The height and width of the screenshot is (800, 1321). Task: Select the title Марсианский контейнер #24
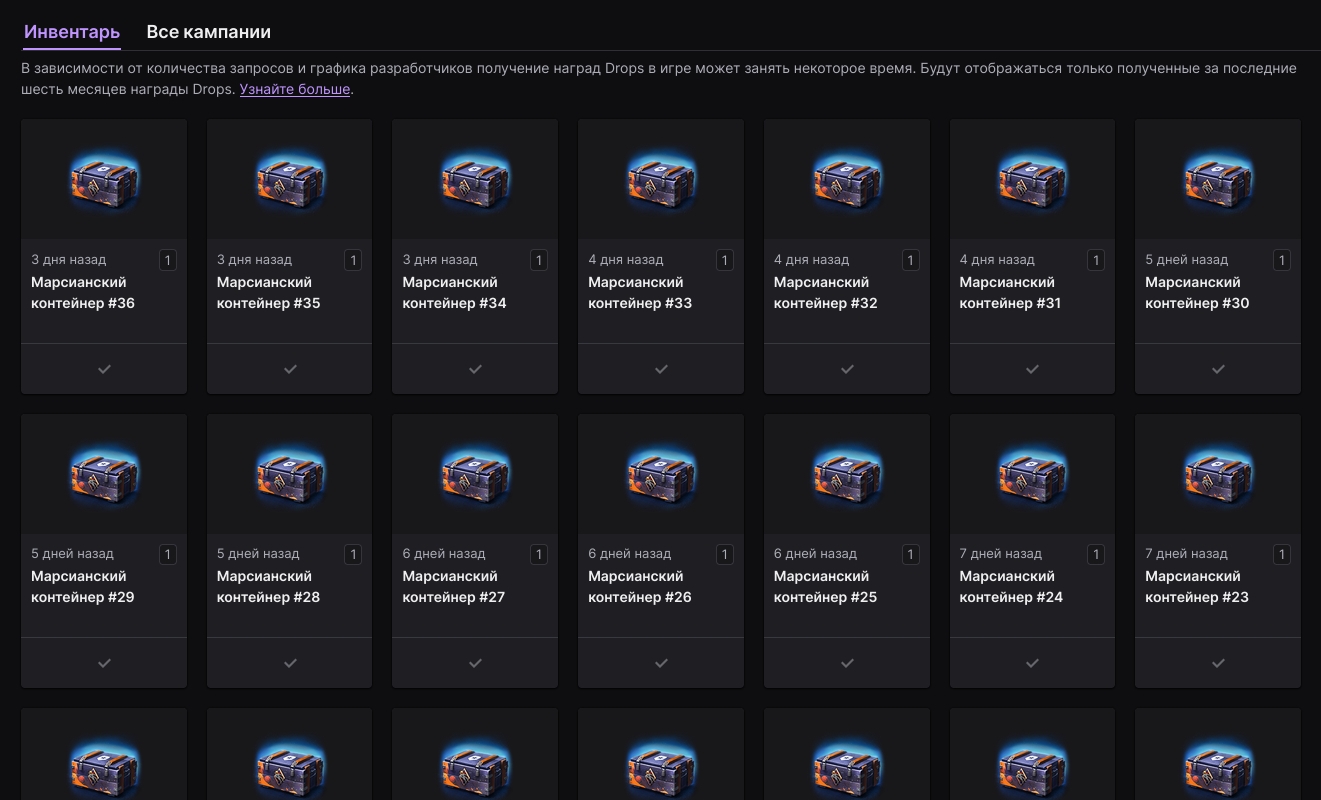point(1012,587)
